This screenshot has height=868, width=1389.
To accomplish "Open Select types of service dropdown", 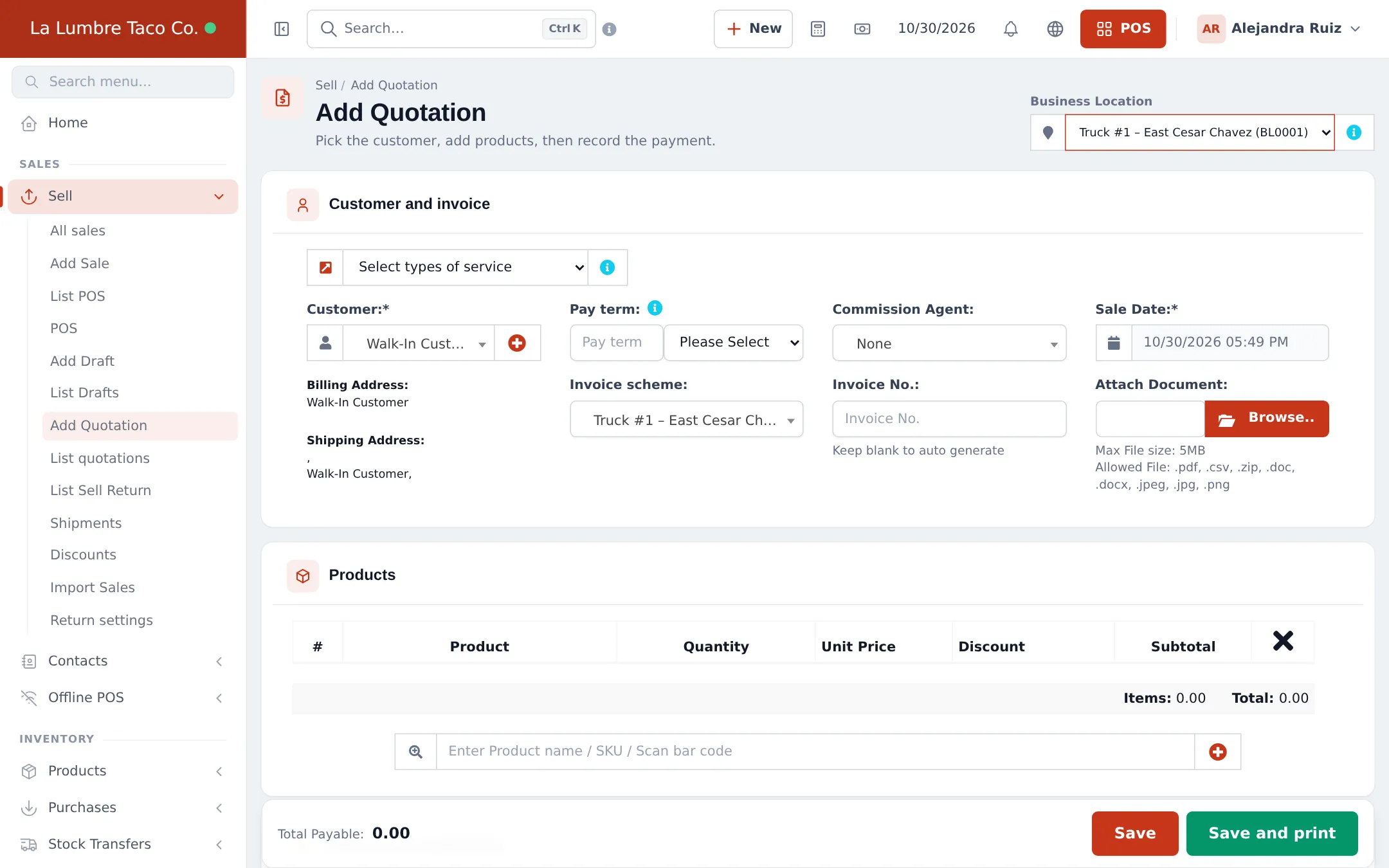I will click(465, 267).
